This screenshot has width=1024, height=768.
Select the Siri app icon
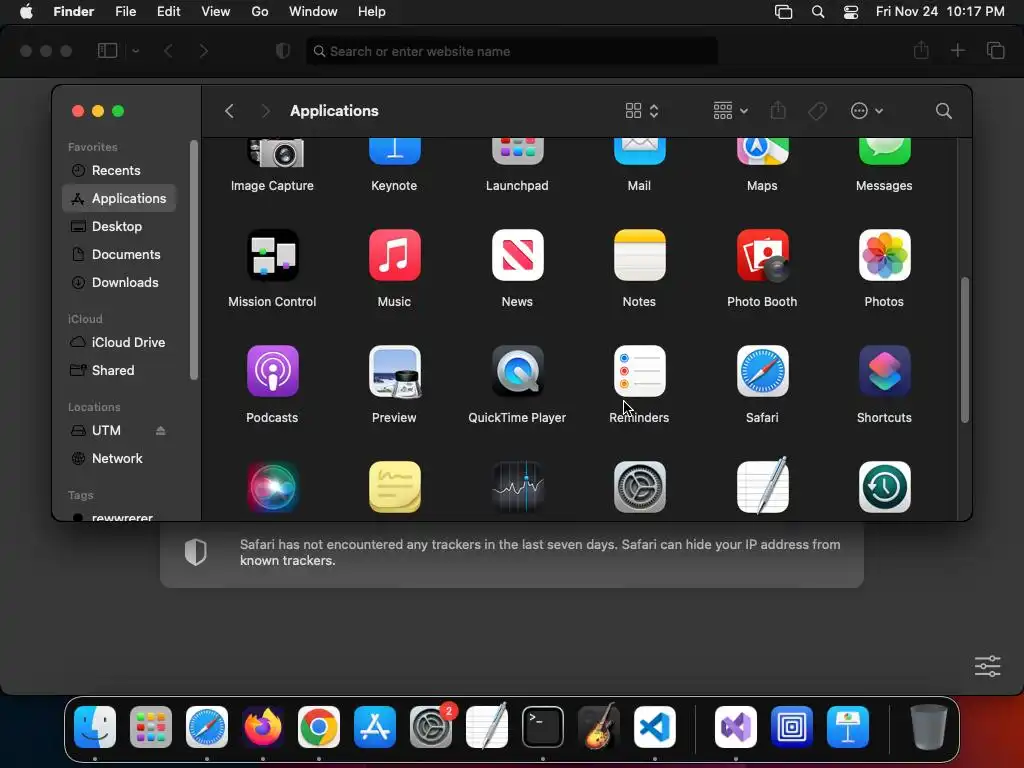[x=272, y=487]
